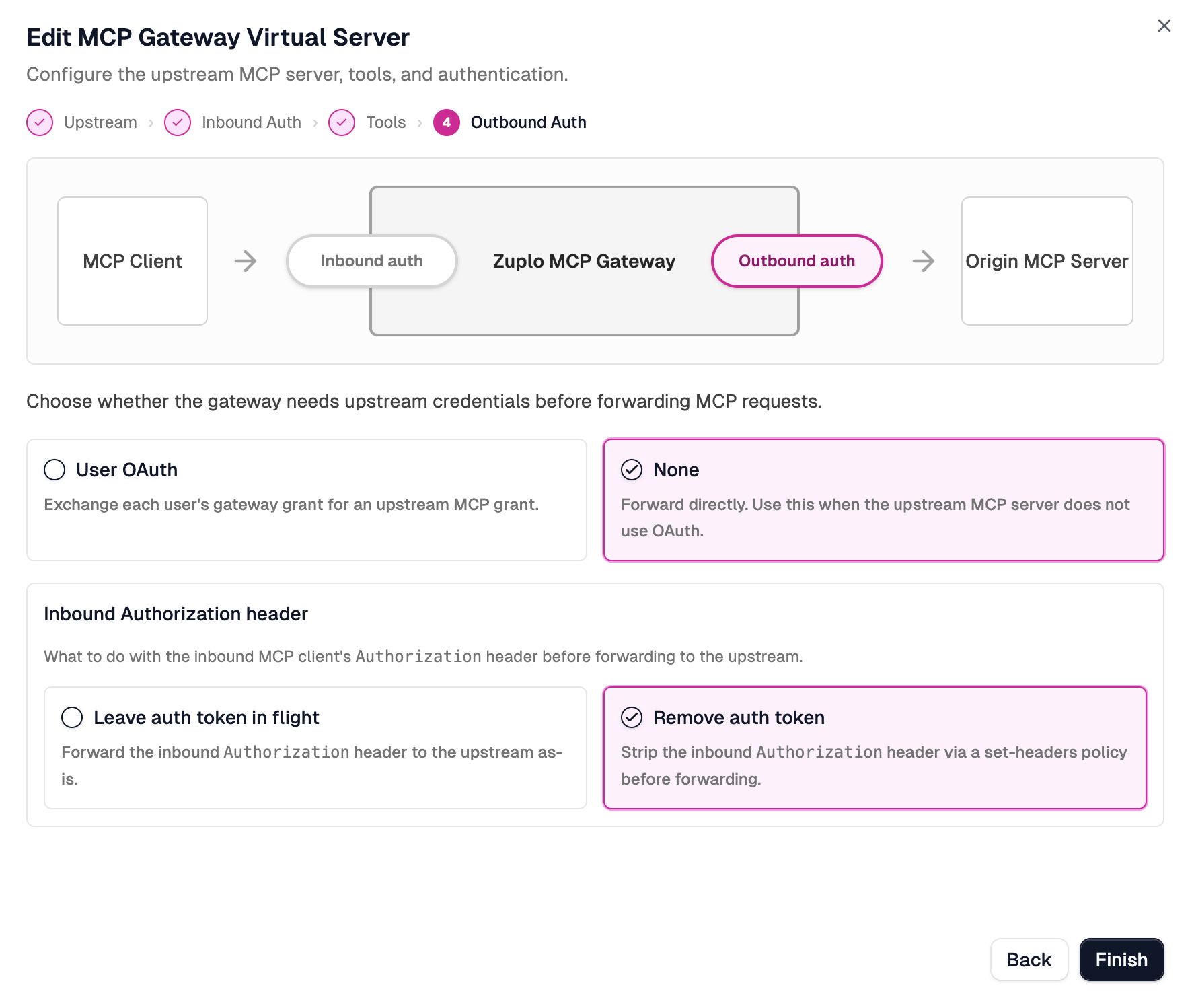Go to the Upstream step
This screenshot has height=1008, width=1192.
click(x=100, y=122)
